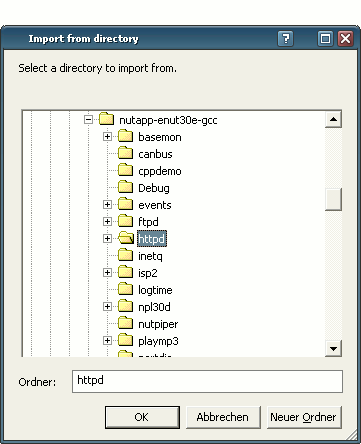Confirm selection with the OK button
The width and height of the screenshot is (361, 444).
pos(142,417)
